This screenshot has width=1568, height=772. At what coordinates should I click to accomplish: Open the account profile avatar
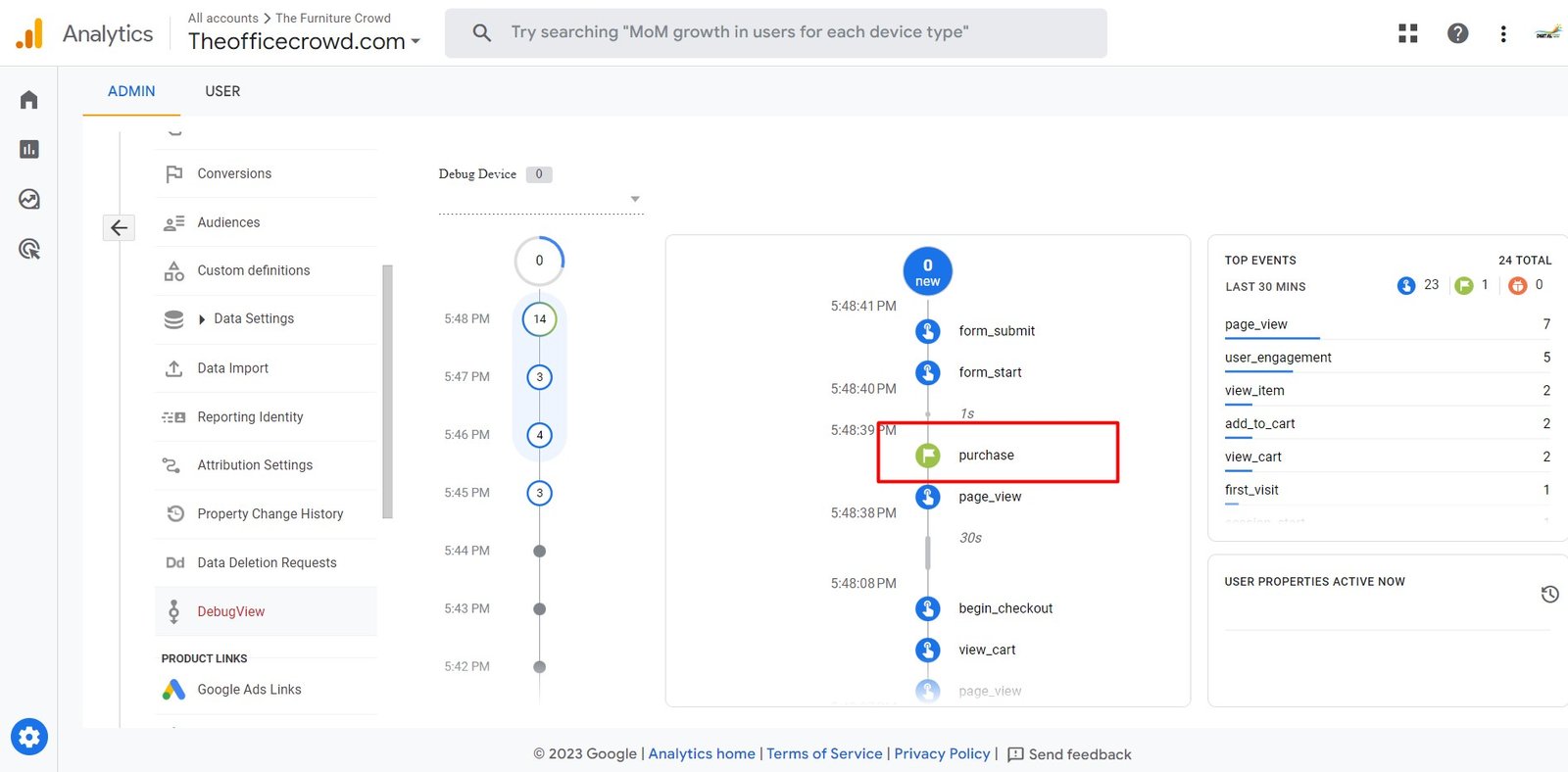point(1548,33)
